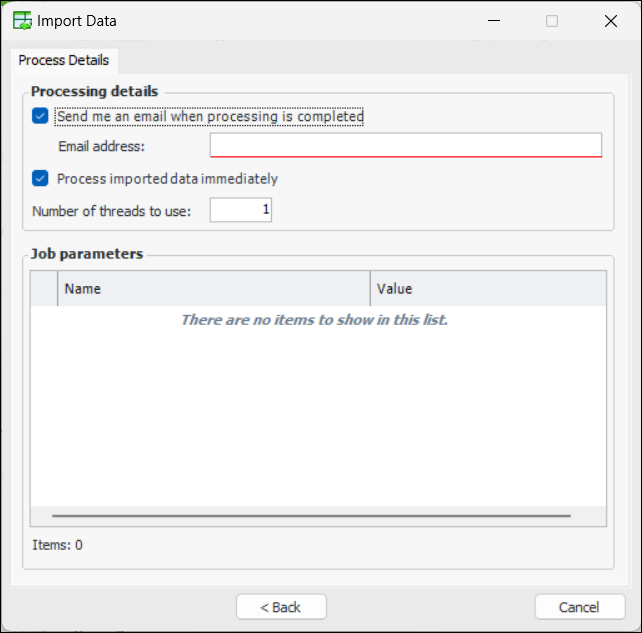Viewport: 642px width, 633px height.
Task: Click the 'Send me an email' label text
Action: pos(210,116)
